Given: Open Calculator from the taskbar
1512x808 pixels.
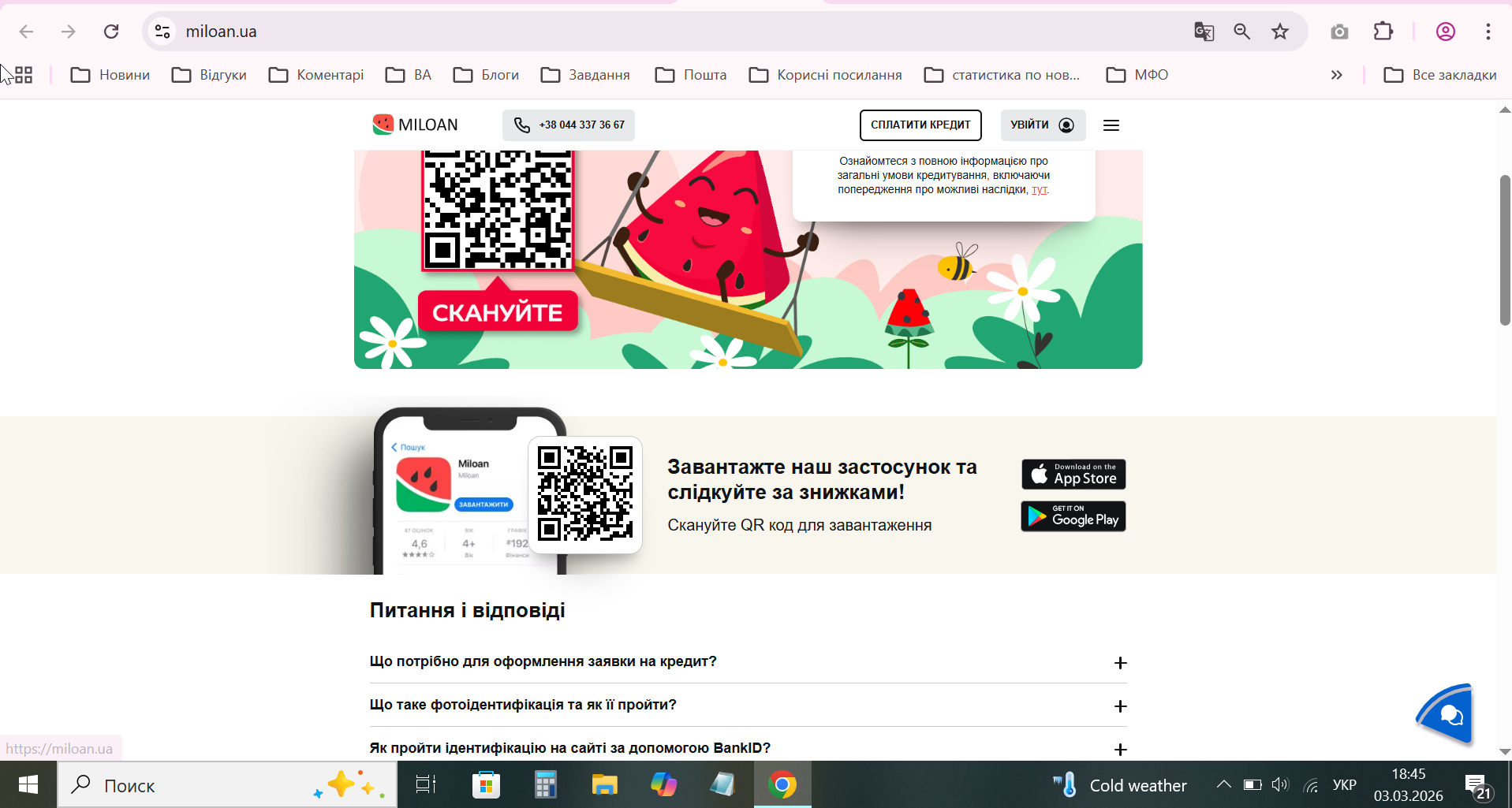Looking at the screenshot, I should point(546,785).
